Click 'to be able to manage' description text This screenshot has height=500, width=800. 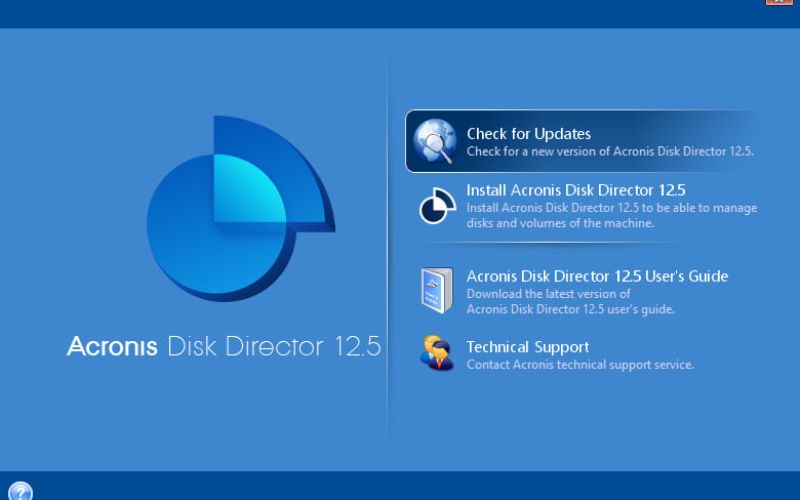(701, 208)
